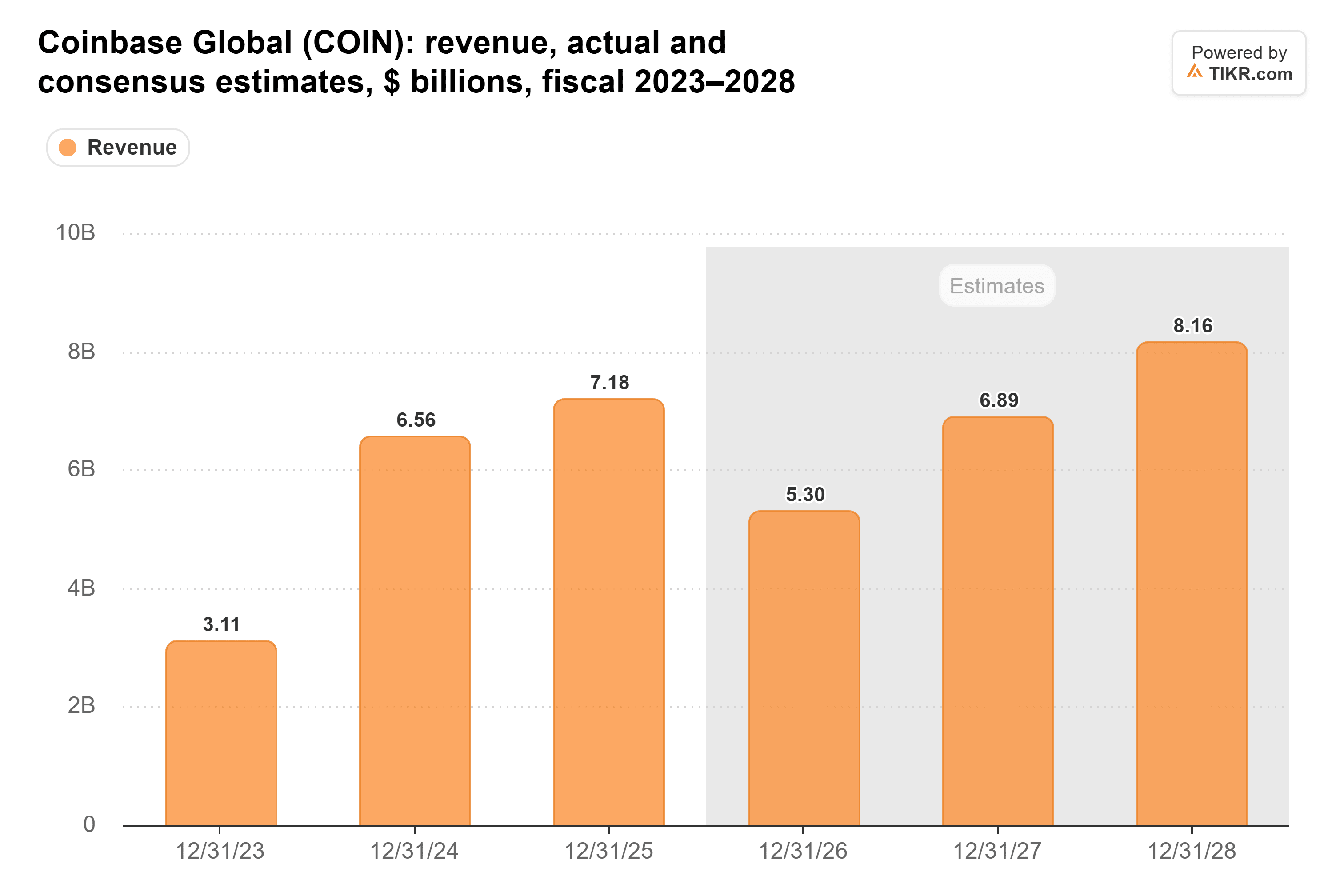1344x896 pixels.
Task: Click the 5.30 data label
Action: pos(805,494)
